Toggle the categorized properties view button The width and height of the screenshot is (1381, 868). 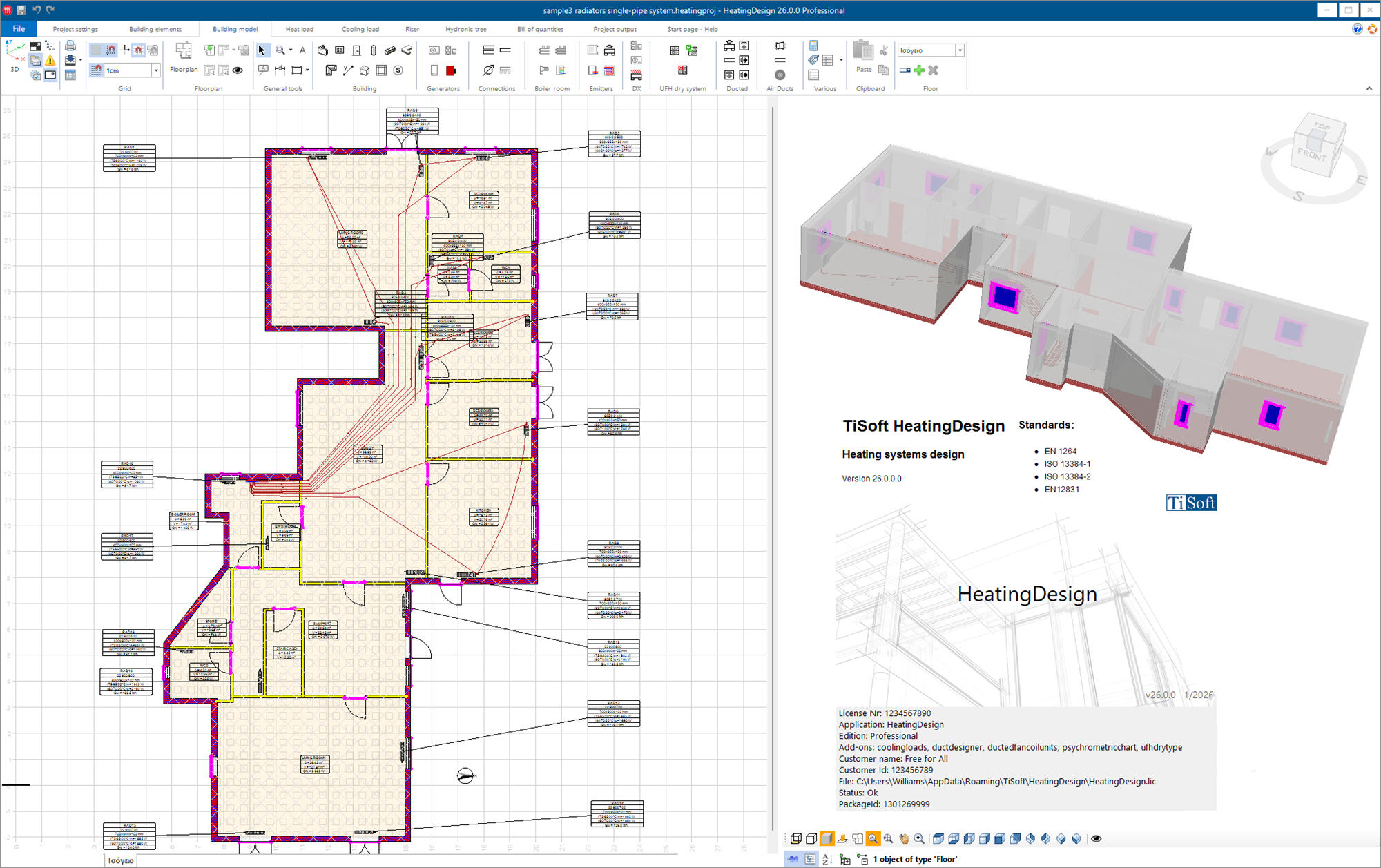[810, 859]
